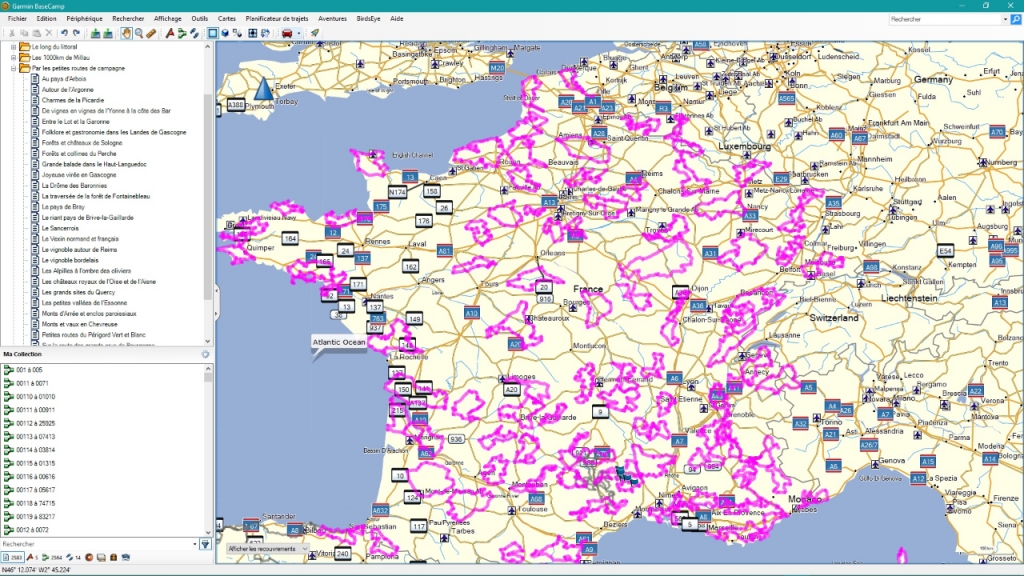Viewport: 1024px width, 576px height.
Task: Select the New Track footprints tool
Action: pos(195,33)
